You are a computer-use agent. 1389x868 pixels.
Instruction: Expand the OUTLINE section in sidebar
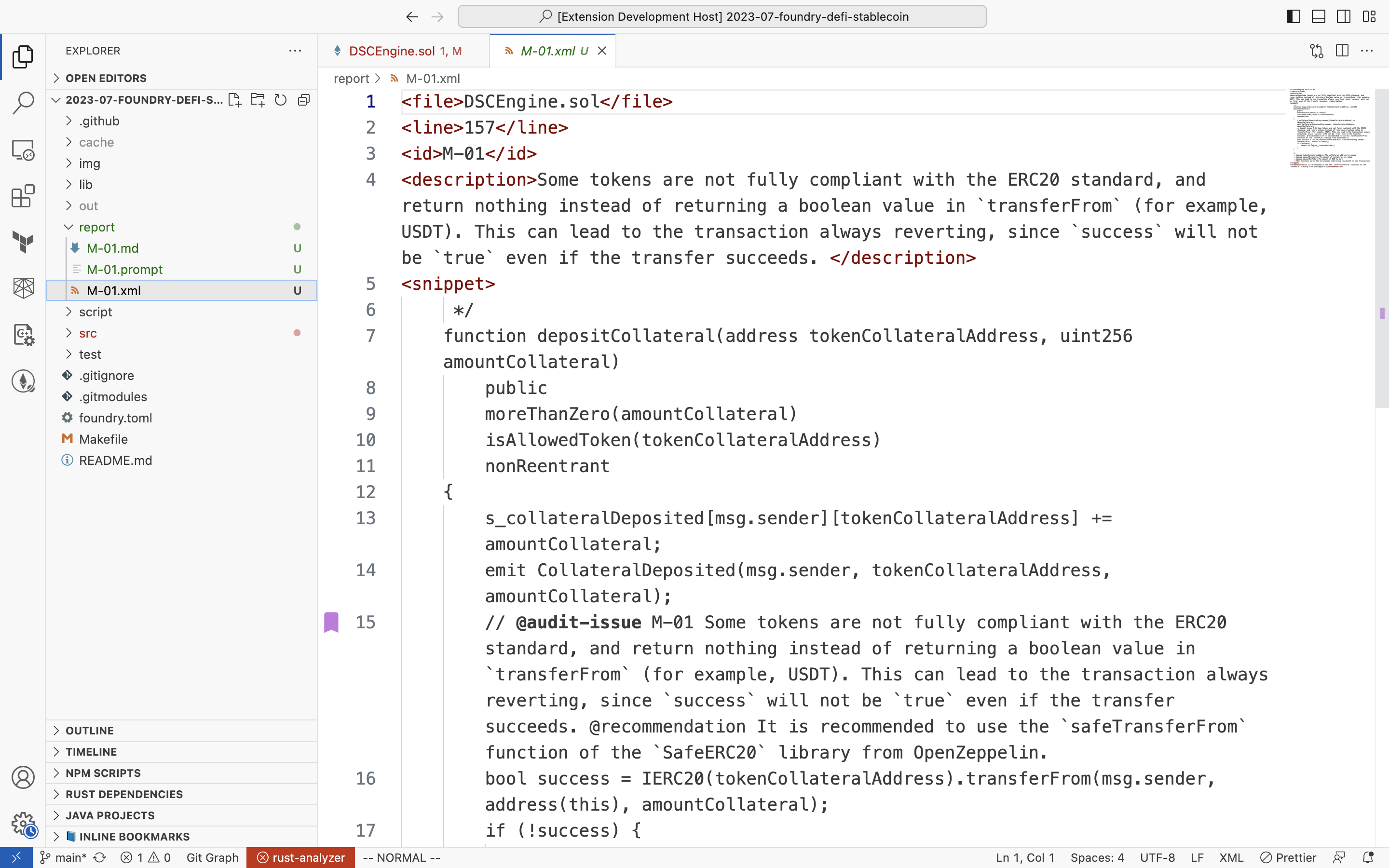coord(57,730)
